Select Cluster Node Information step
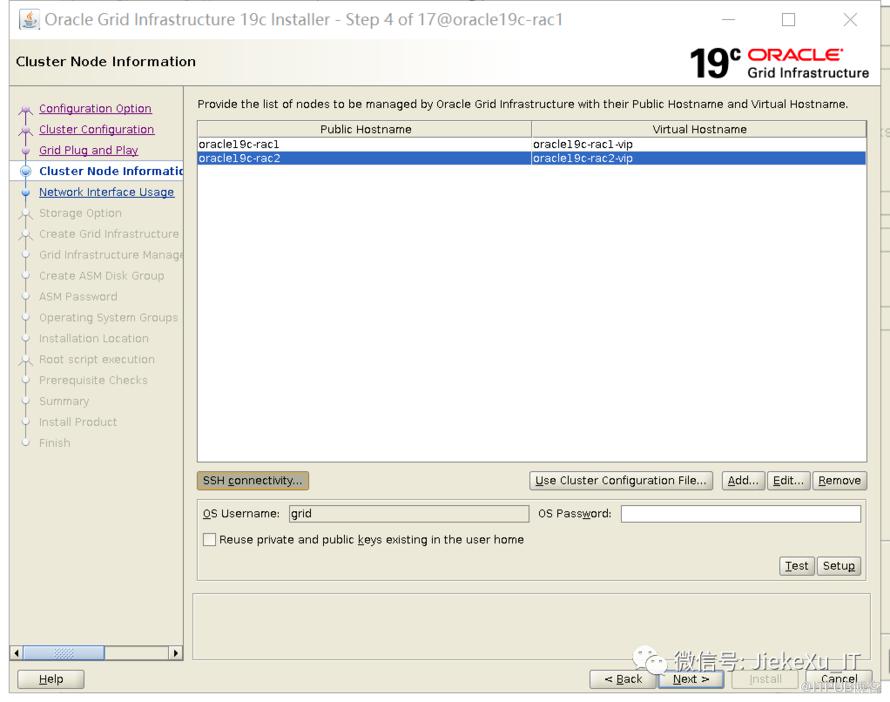 [x=111, y=171]
